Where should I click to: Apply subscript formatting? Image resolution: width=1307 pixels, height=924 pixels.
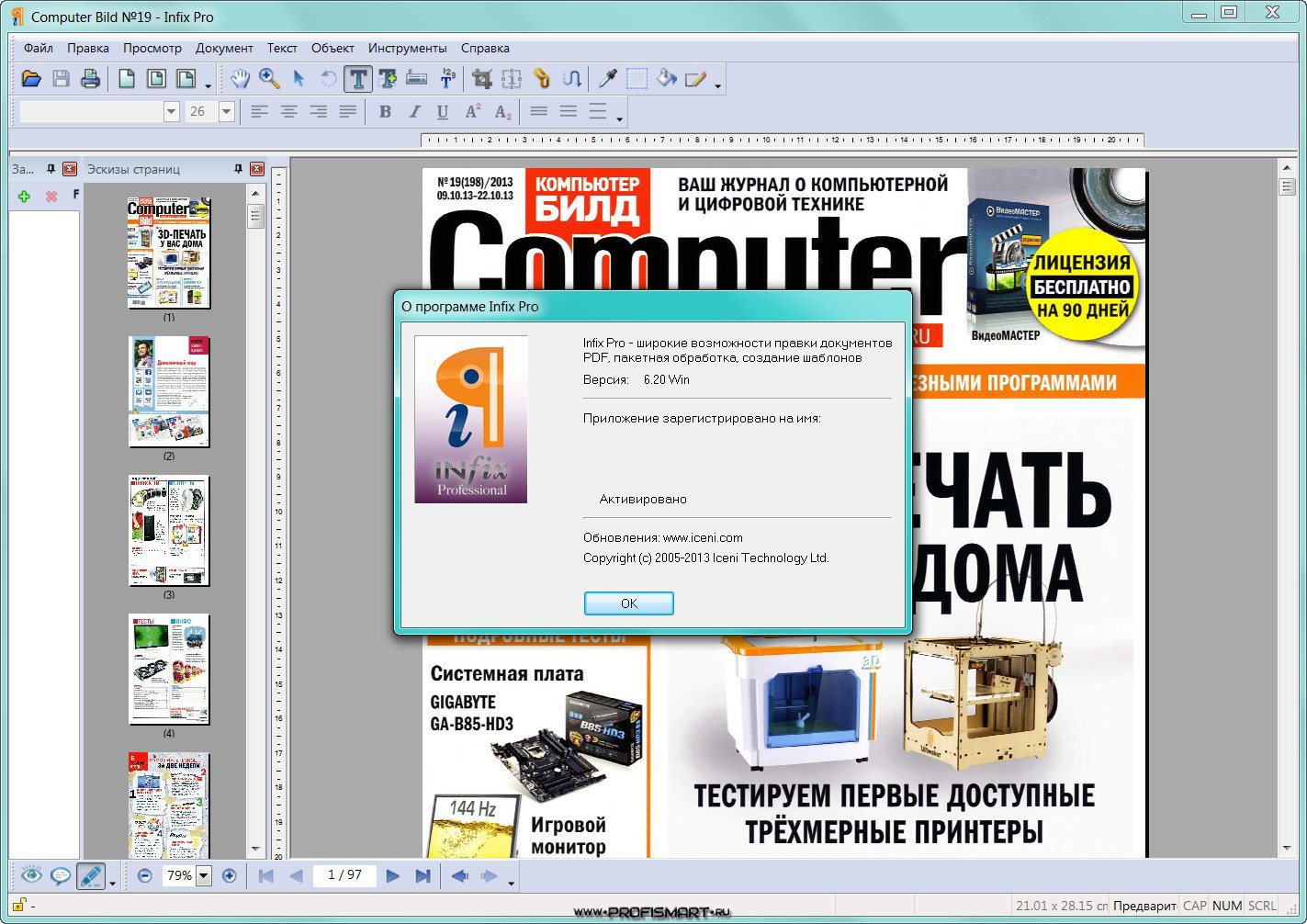[502, 111]
